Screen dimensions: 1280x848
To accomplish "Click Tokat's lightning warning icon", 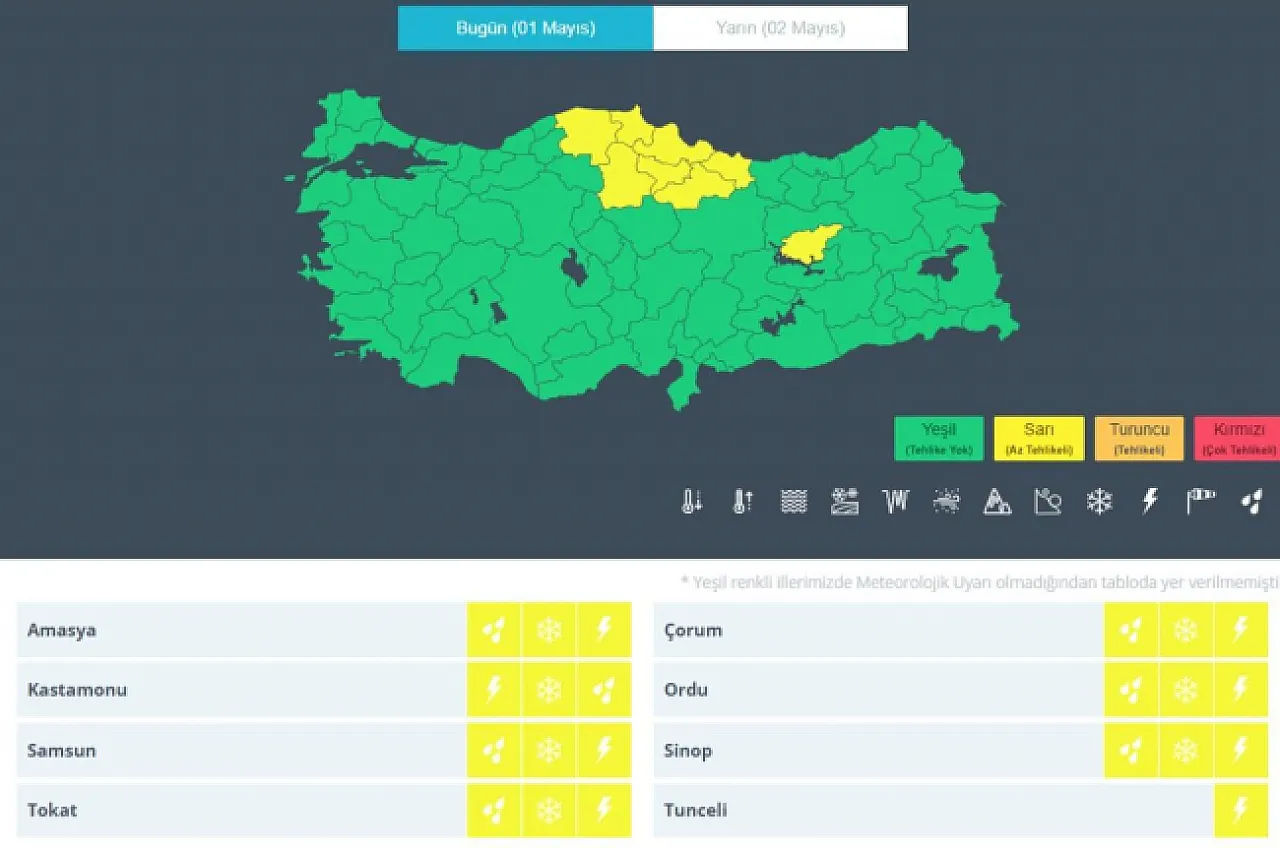I will 604,810.
